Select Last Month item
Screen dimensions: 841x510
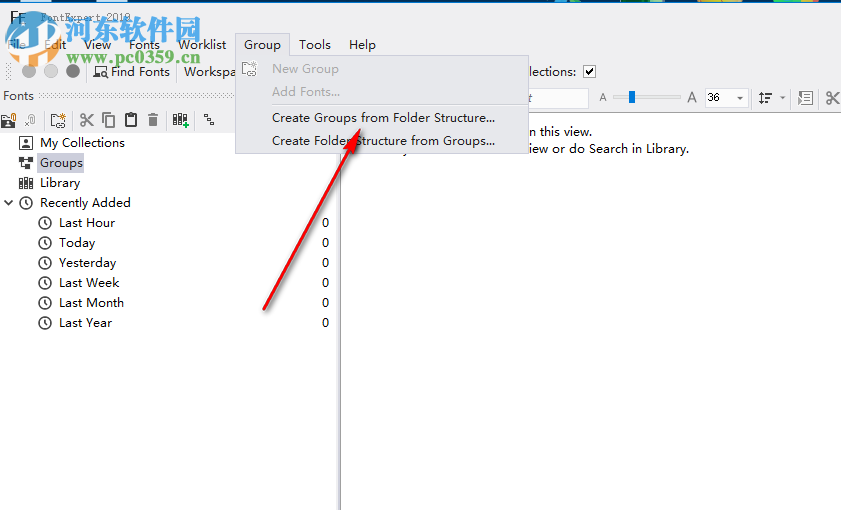coord(91,303)
